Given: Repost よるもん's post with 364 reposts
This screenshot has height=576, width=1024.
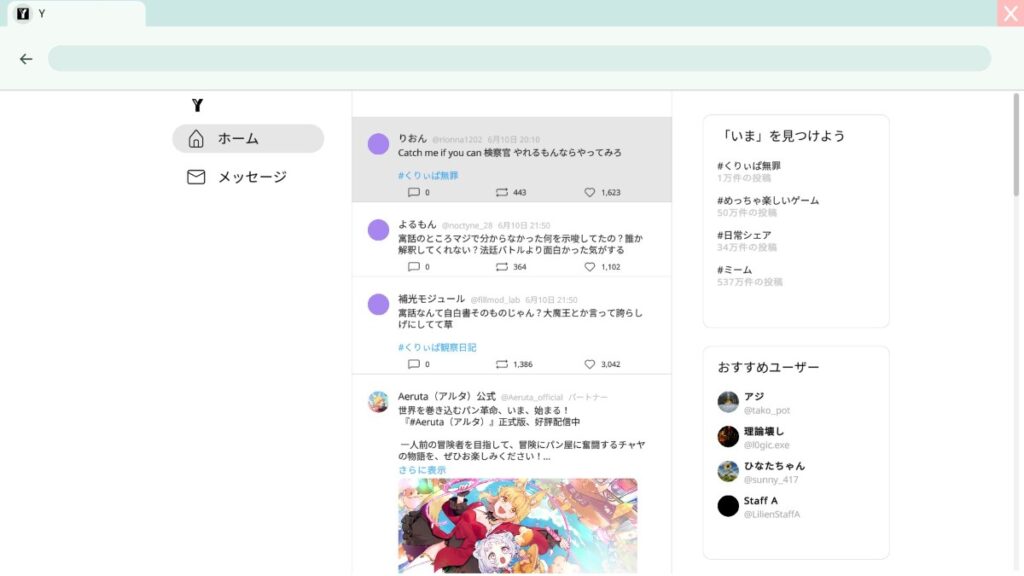Looking at the screenshot, I should [502, 267].
